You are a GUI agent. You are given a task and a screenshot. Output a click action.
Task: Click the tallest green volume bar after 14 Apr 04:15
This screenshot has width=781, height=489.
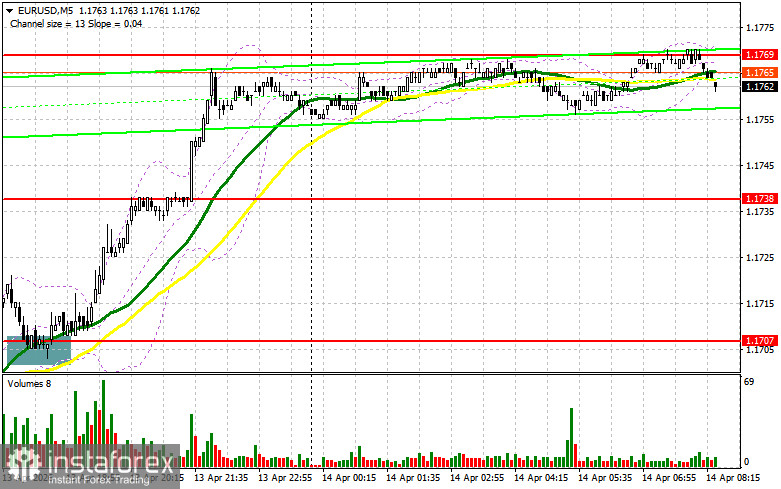(571, 437)
